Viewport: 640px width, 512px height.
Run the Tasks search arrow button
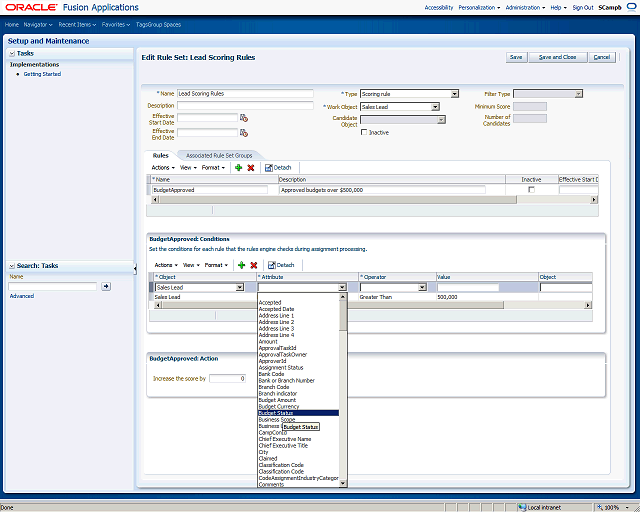point(106,286)
